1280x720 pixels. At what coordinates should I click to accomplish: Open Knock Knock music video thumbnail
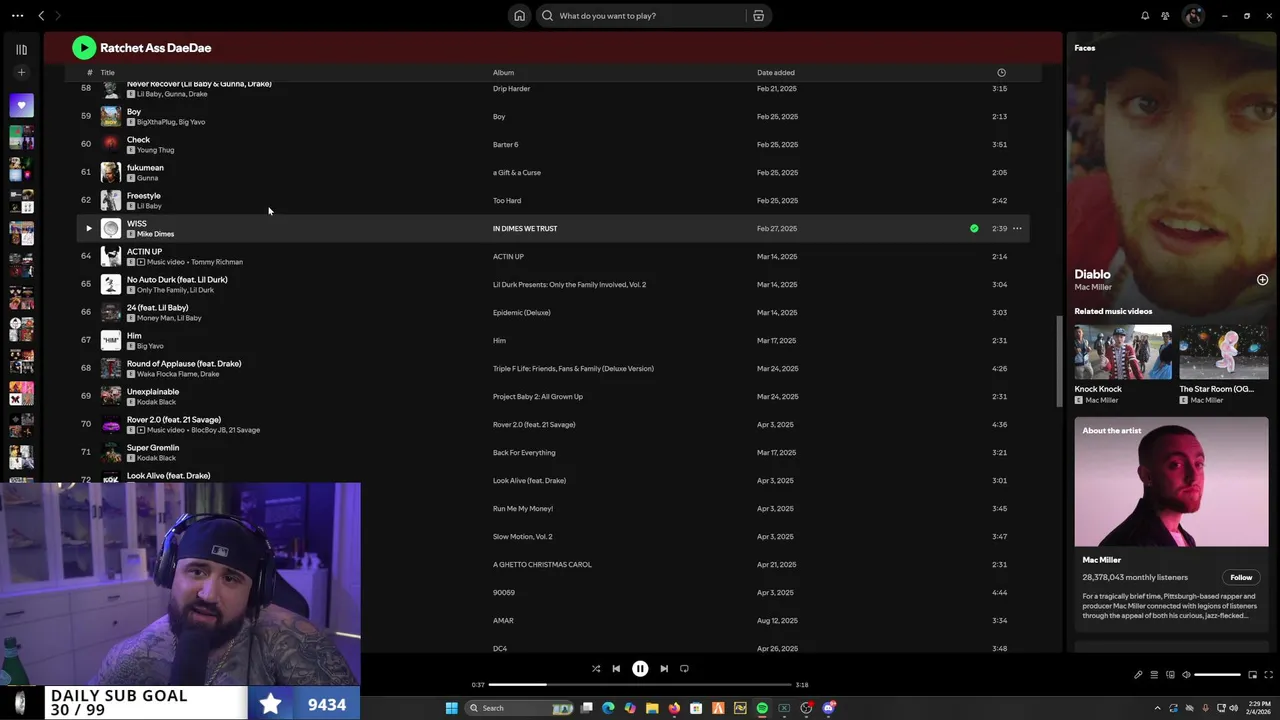[1123, 352]
